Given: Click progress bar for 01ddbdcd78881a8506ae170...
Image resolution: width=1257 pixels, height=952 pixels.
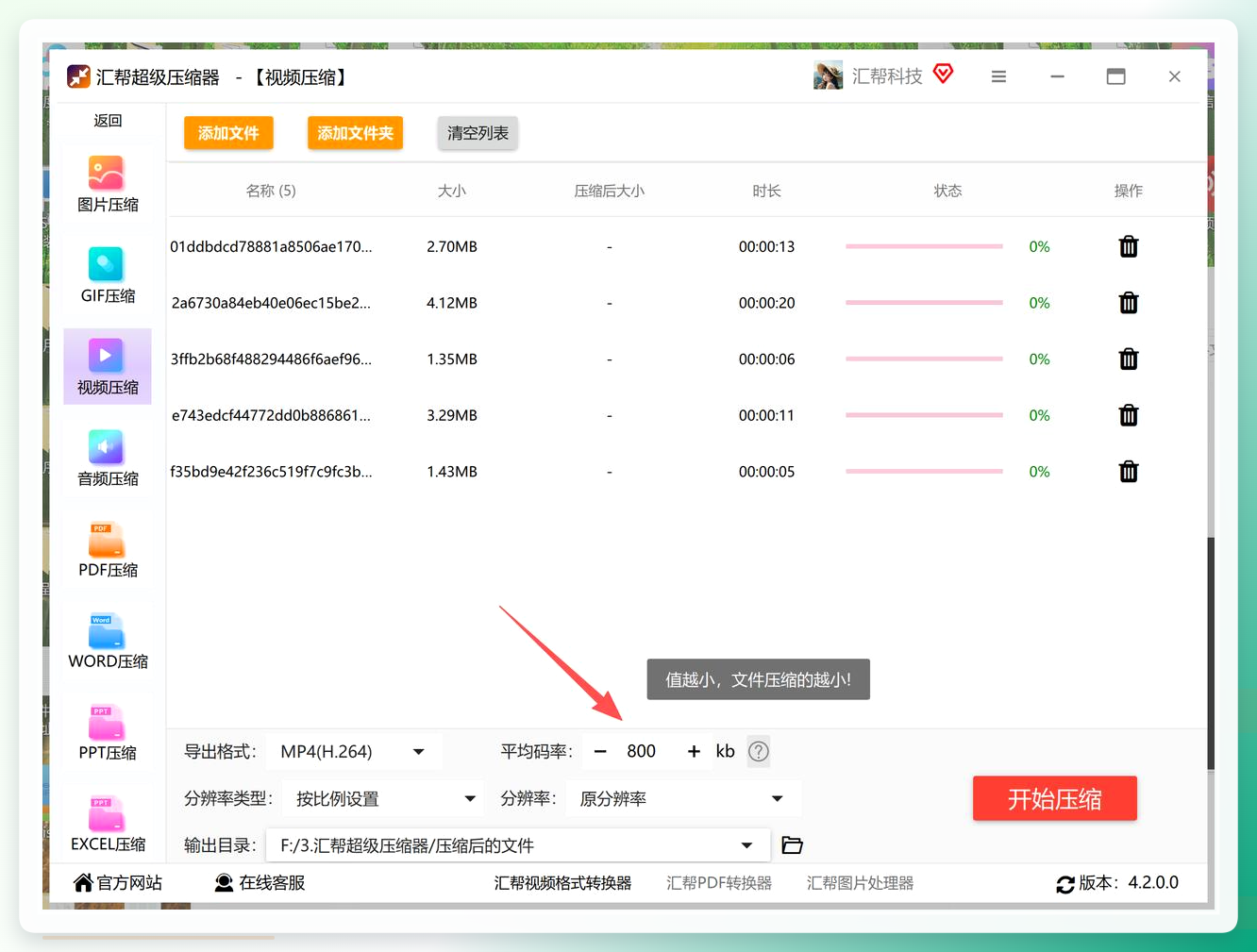Looking at the screenshot, I should (925, 247).
